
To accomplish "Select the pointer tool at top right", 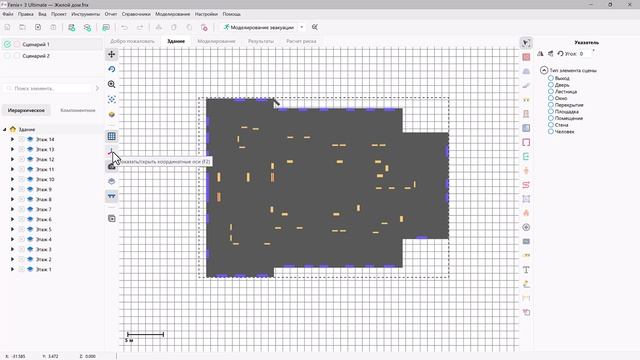I will 526,43.
